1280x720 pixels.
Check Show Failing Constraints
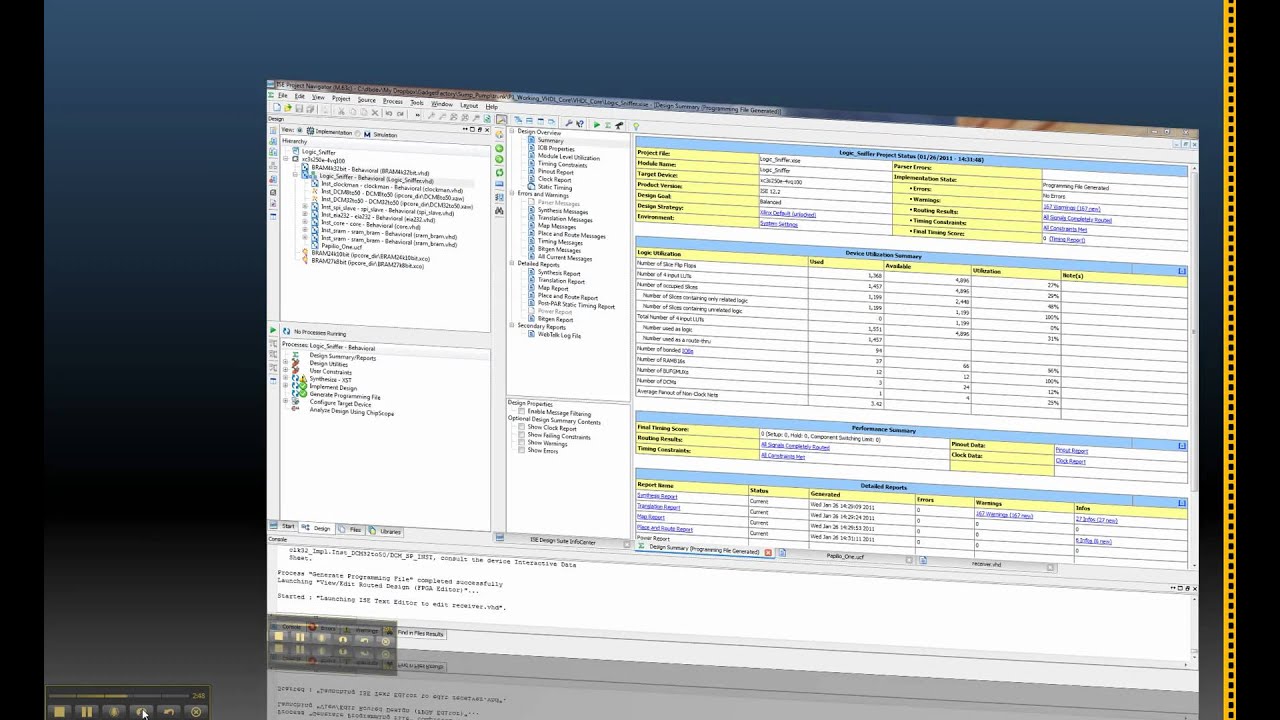coord(521,435)
